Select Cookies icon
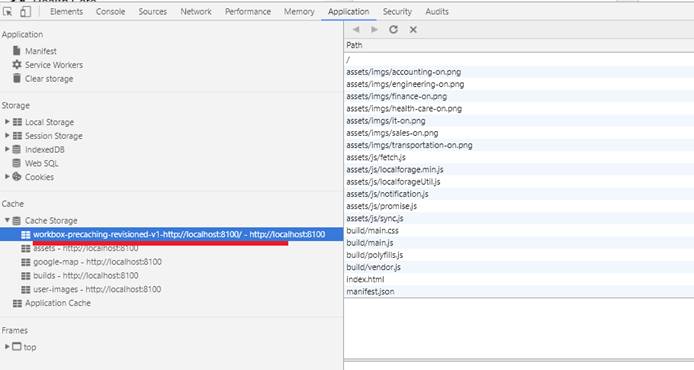 pyautogui.click(x=17, y=177)
